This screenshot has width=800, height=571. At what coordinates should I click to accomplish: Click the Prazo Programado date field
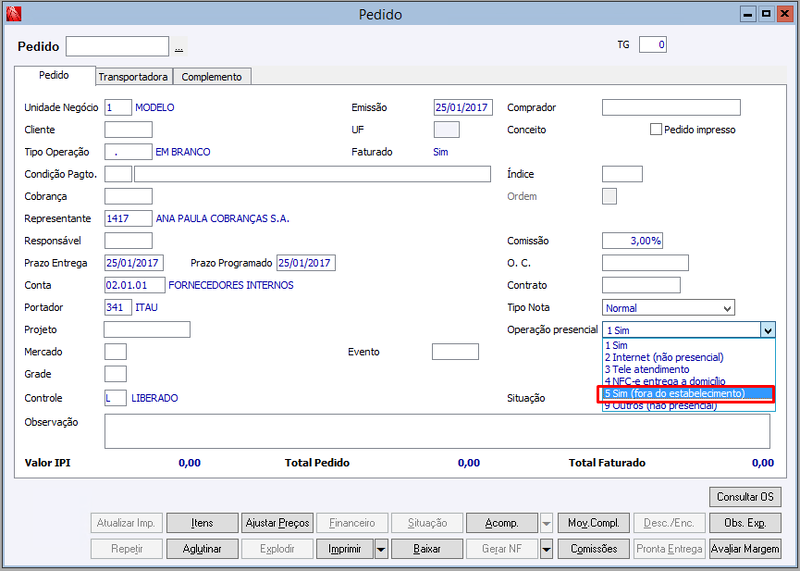tap(306, 263)
